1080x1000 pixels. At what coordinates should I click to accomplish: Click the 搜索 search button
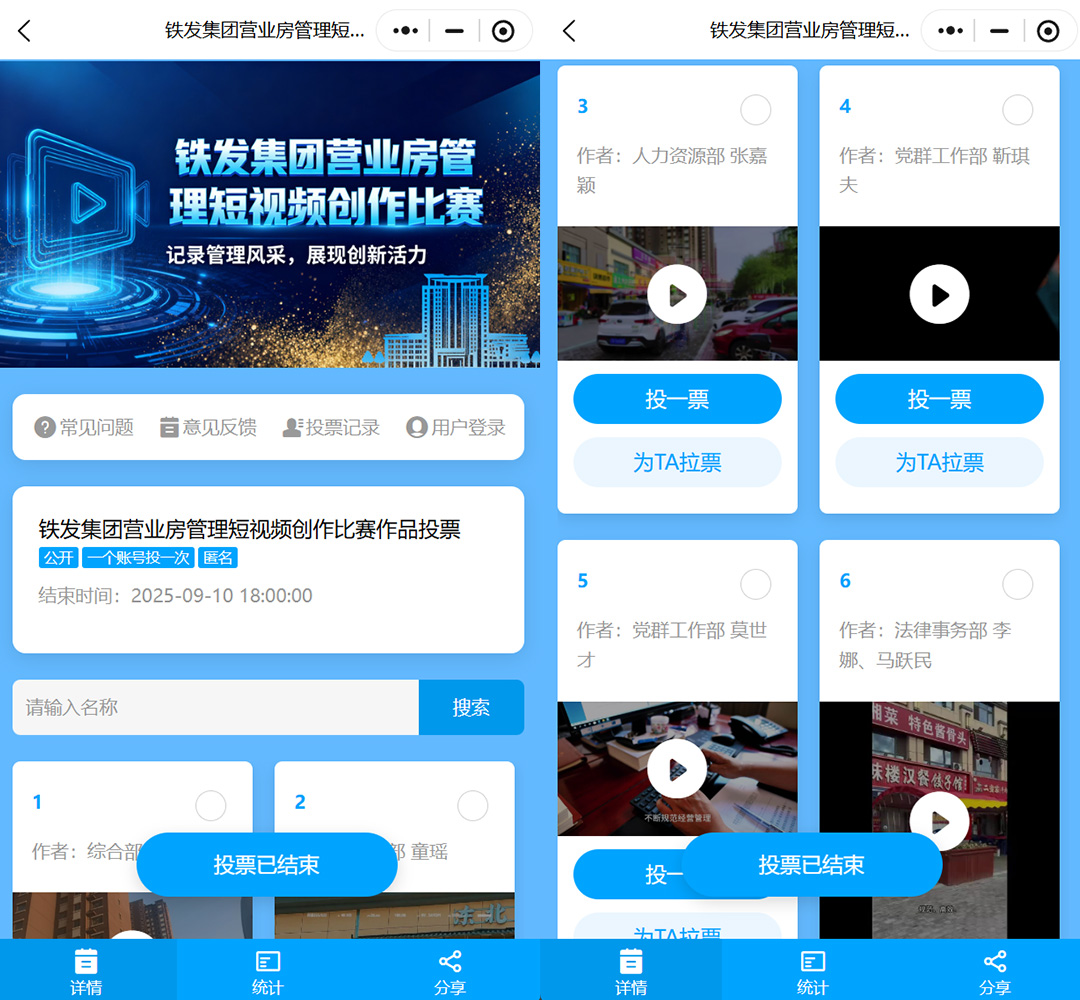pyautogui.click(x=471, y=708)
